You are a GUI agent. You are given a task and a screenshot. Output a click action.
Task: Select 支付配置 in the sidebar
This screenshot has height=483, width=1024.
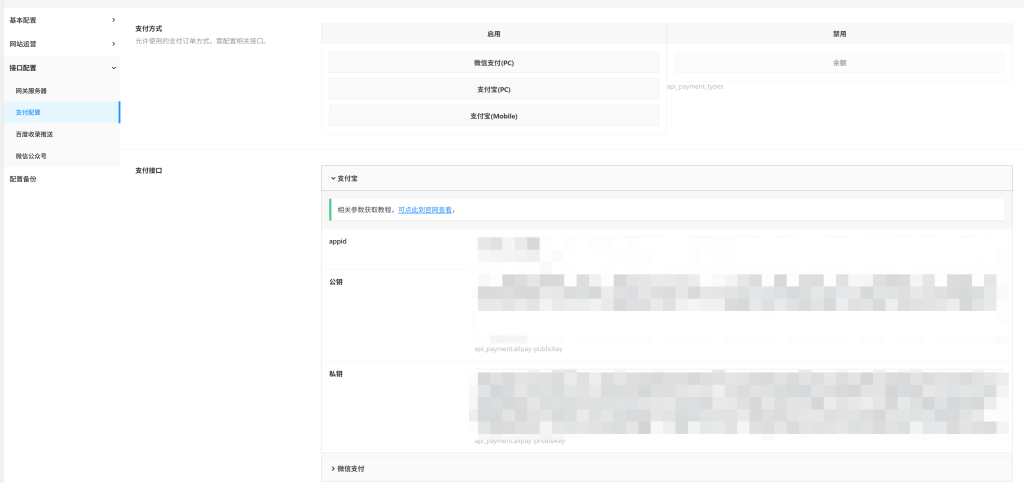click(29, 112)
